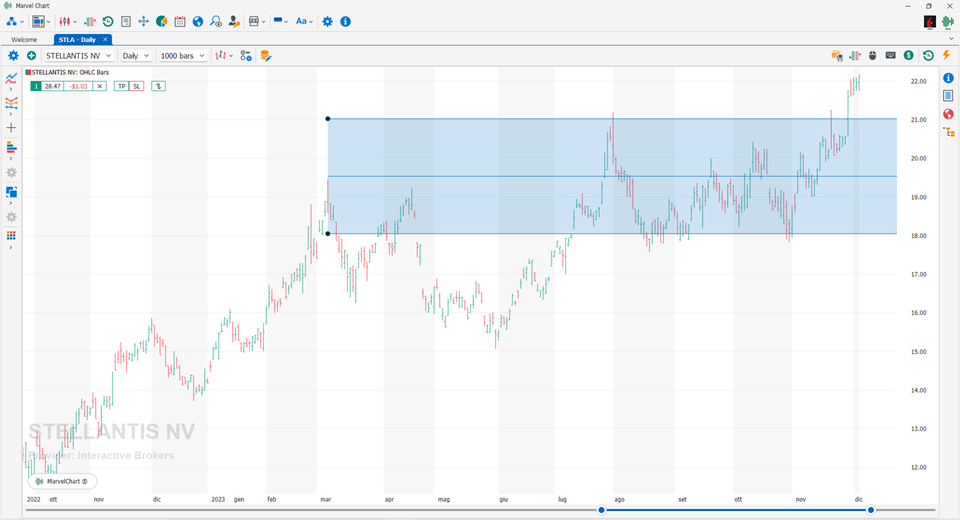Switch to the Welcome tab
This screenshot has height=520, width=960.
24,40
